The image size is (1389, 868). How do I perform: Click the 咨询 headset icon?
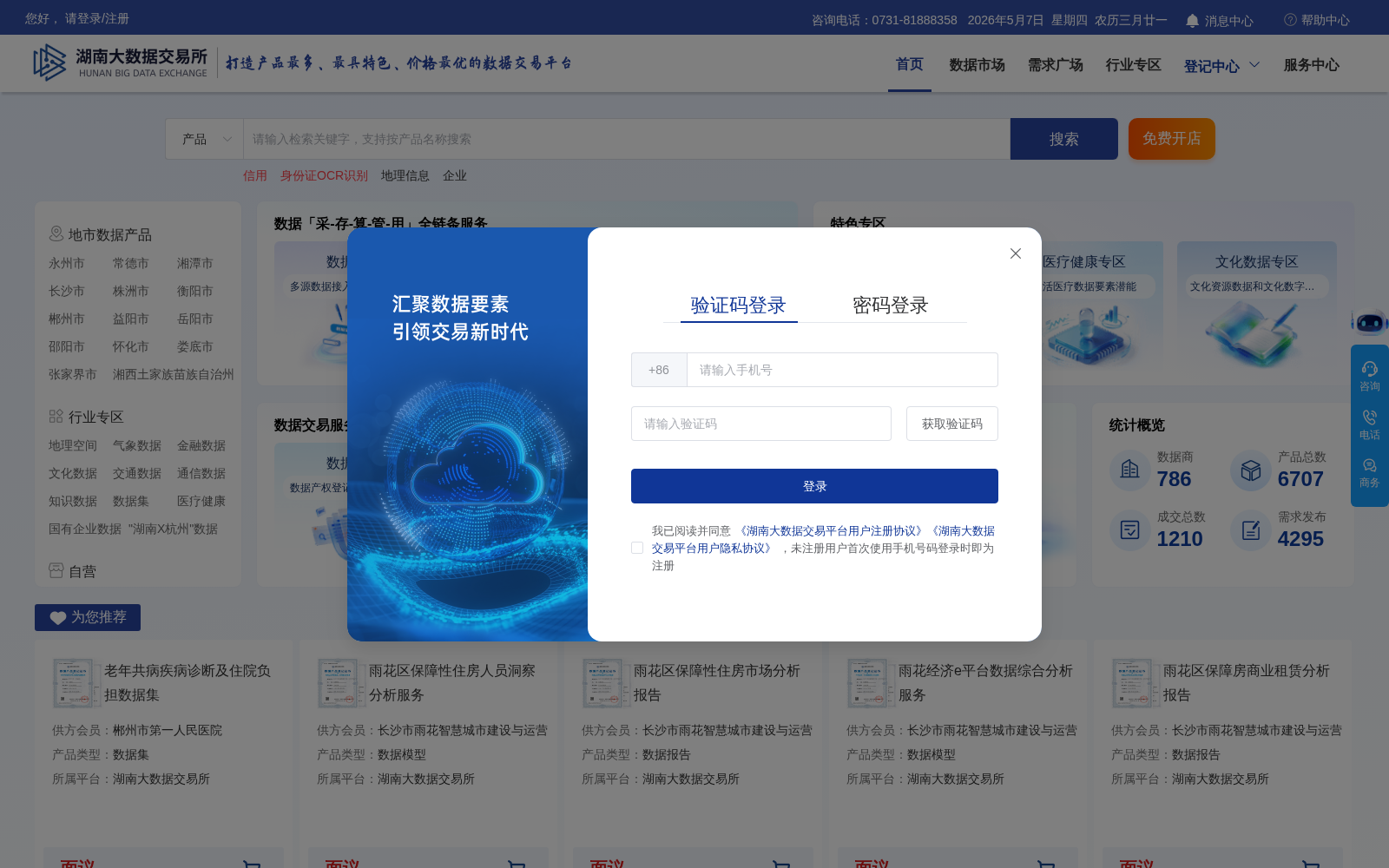click(1370, 369)
